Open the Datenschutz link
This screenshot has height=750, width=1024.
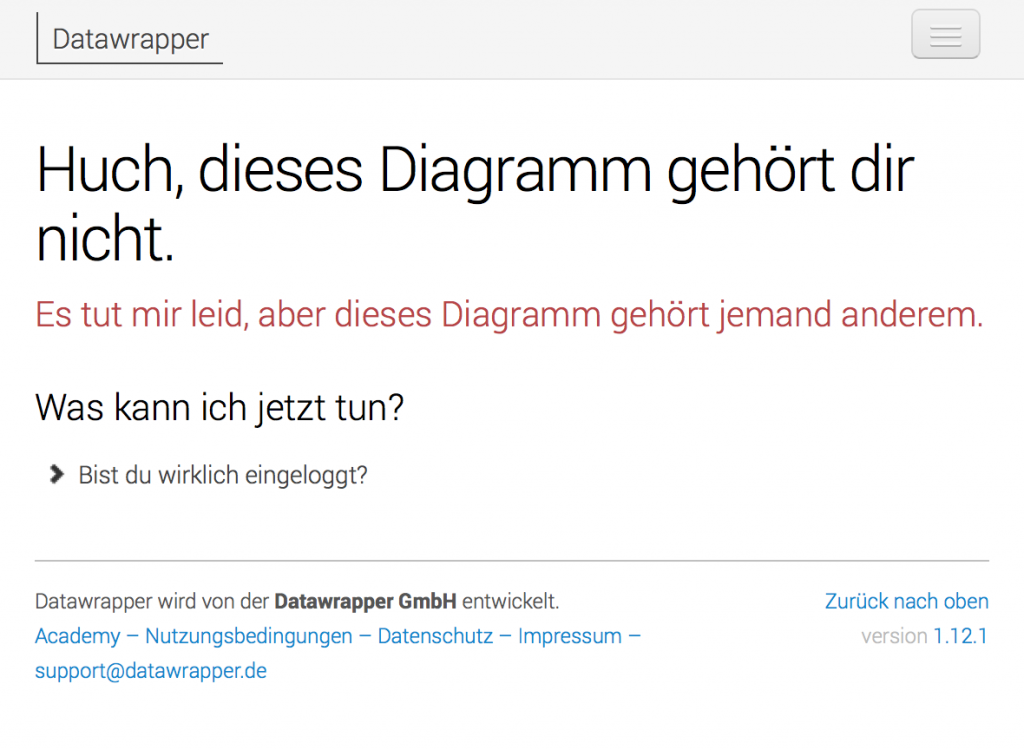pos(435,636)
